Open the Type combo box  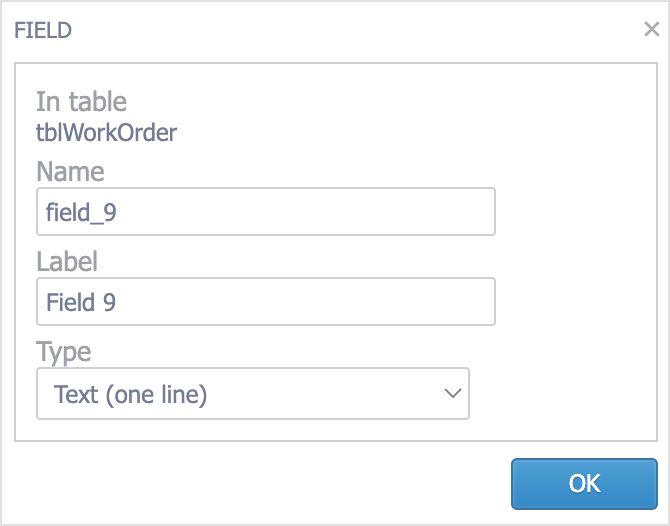point(252,394)
